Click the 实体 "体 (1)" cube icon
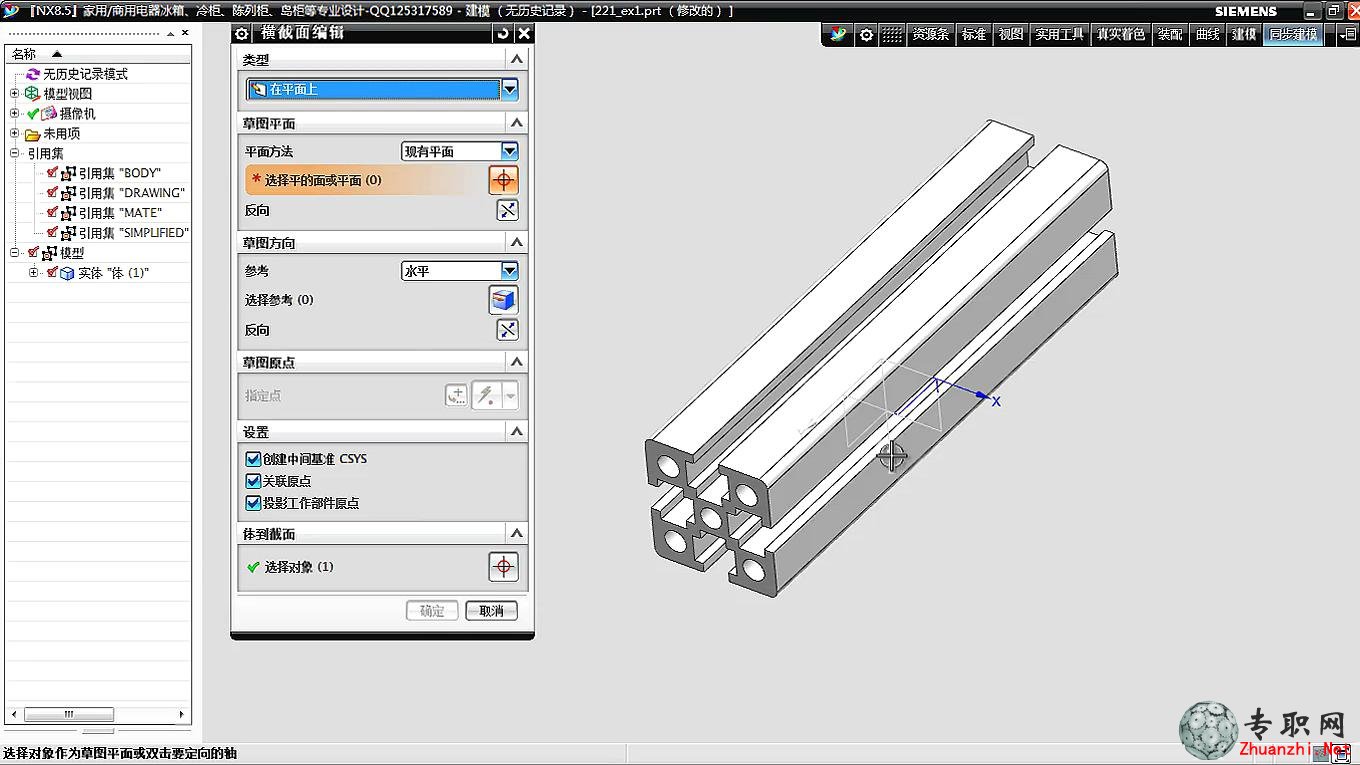This screenshot has width=1360, height=765. (67, 273)
